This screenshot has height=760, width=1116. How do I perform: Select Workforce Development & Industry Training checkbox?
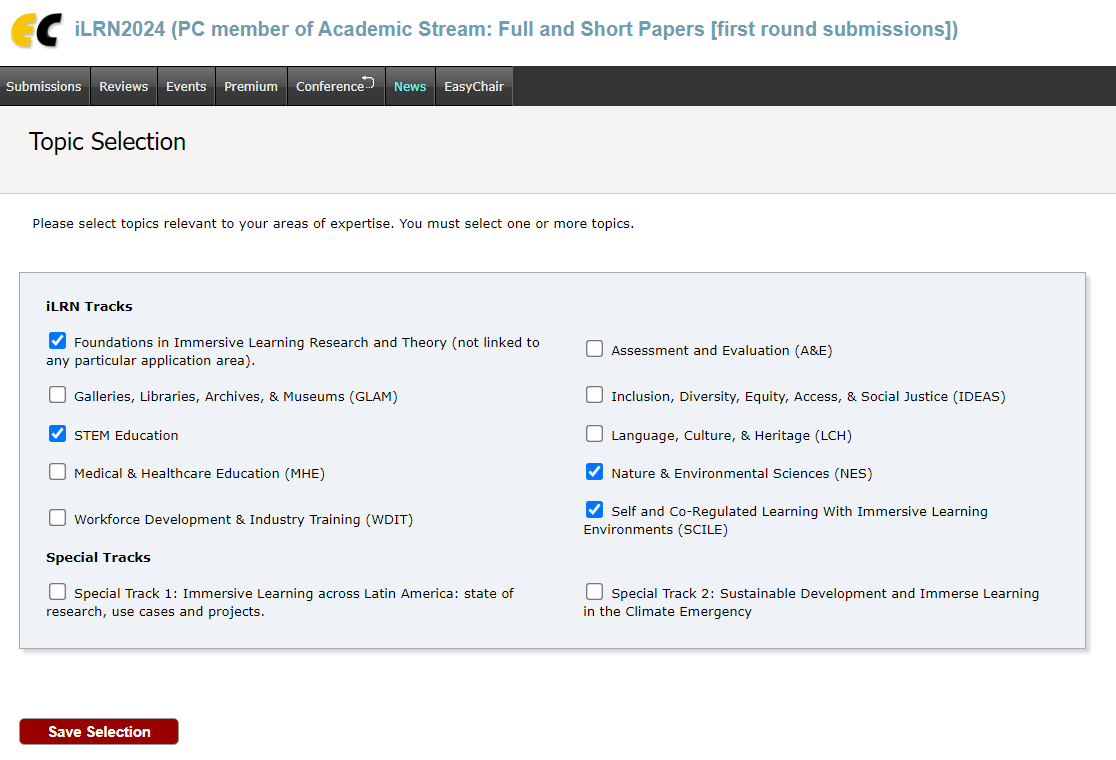(x=58, y=518)
